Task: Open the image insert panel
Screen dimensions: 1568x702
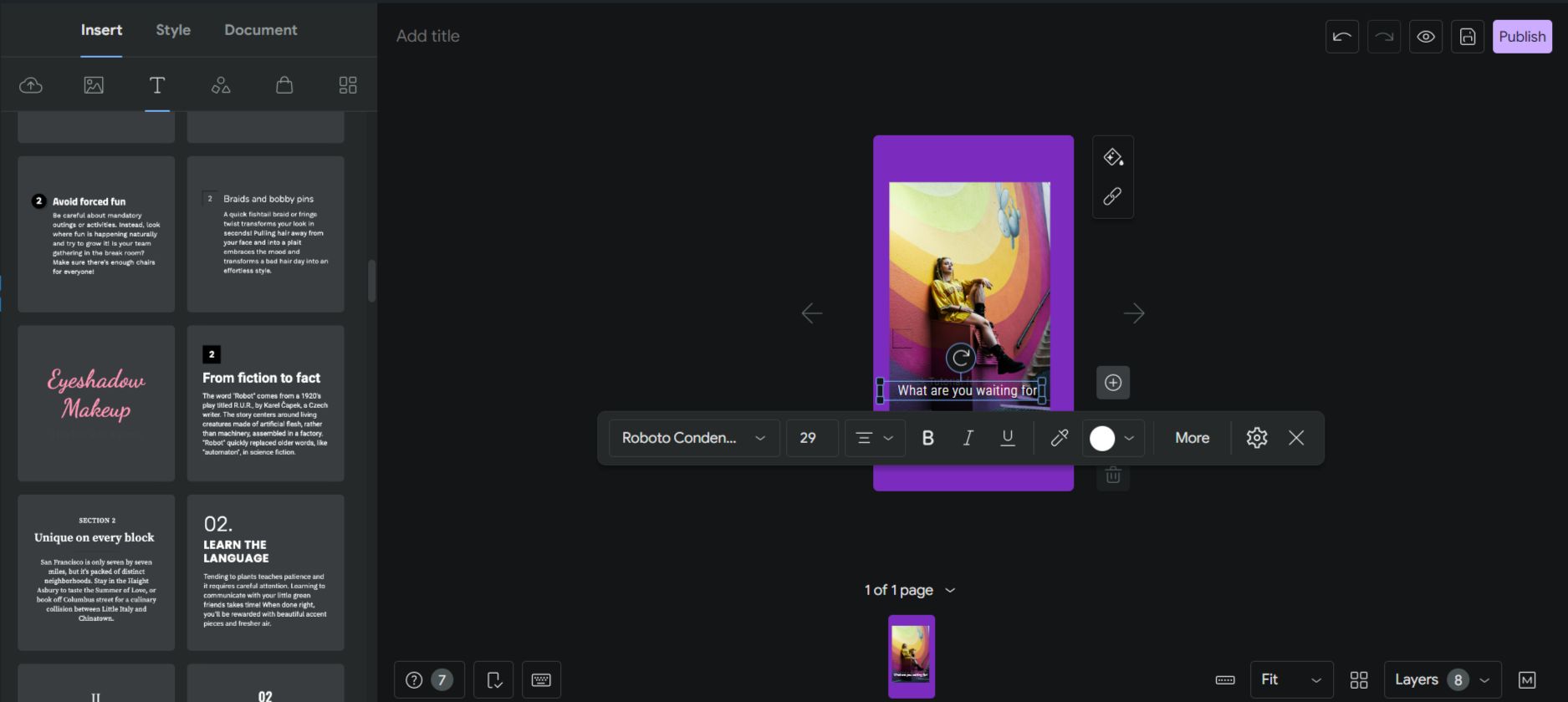Action: [x=94, y=85]
